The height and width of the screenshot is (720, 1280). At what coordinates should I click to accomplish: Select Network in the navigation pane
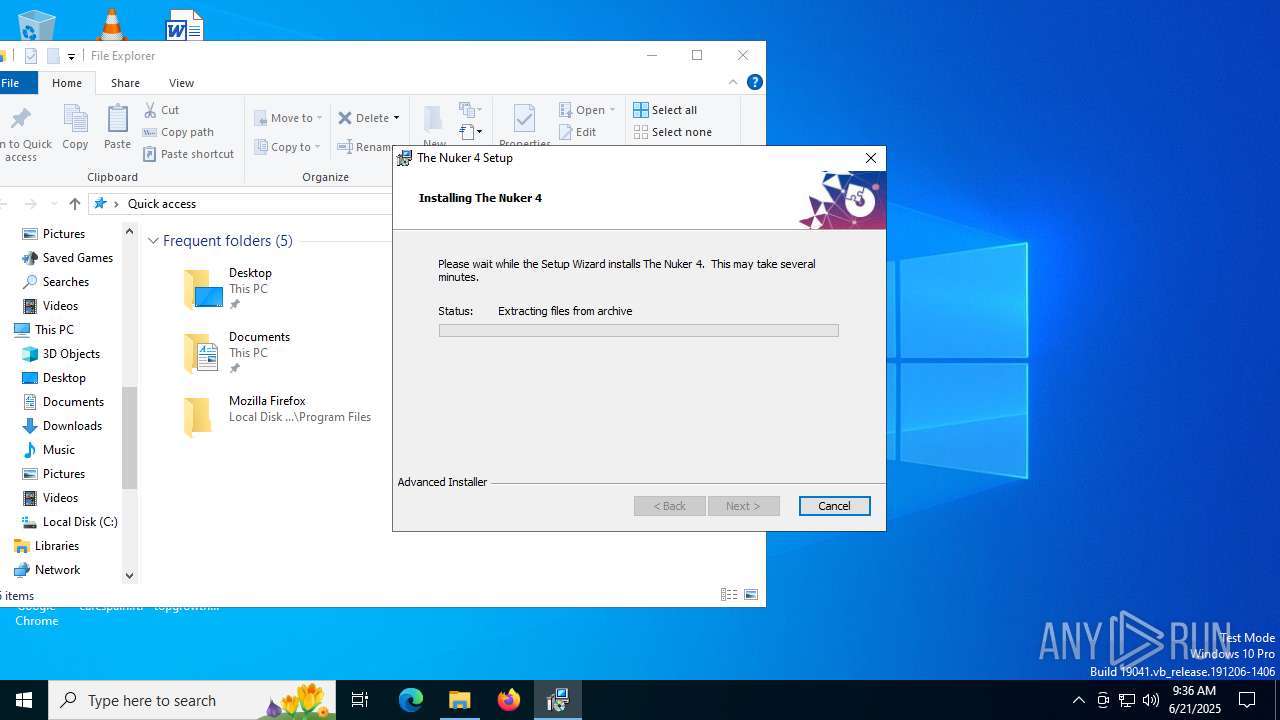(47, 570)
